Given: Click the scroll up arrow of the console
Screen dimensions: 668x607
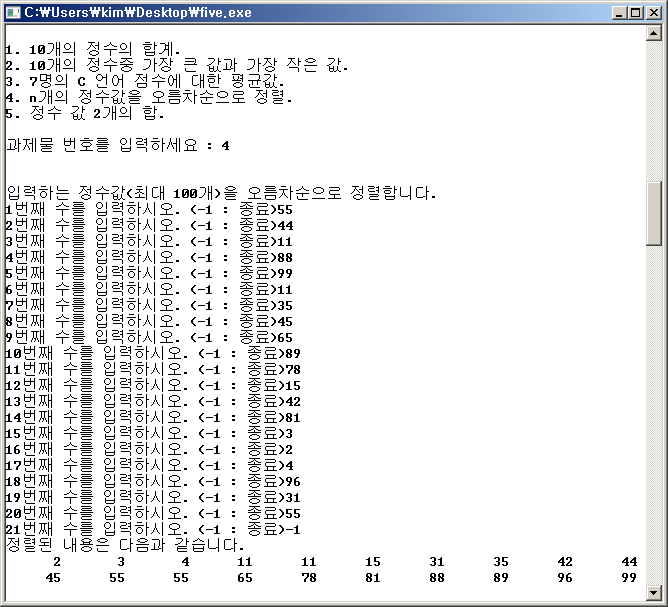Looking at the screenshot, I should click(x=653, y=33).
